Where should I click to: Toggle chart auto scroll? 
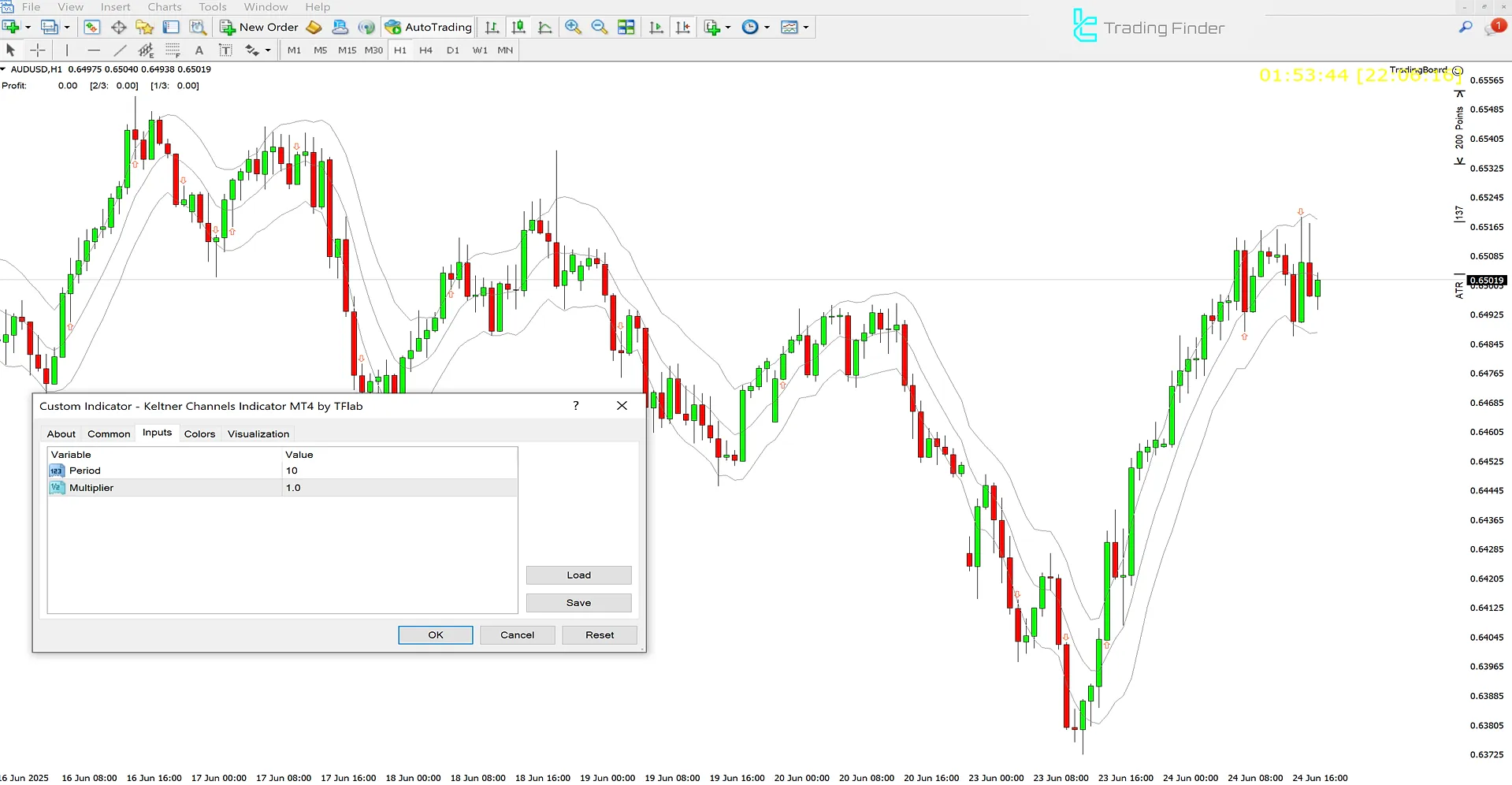pos(655,27)
